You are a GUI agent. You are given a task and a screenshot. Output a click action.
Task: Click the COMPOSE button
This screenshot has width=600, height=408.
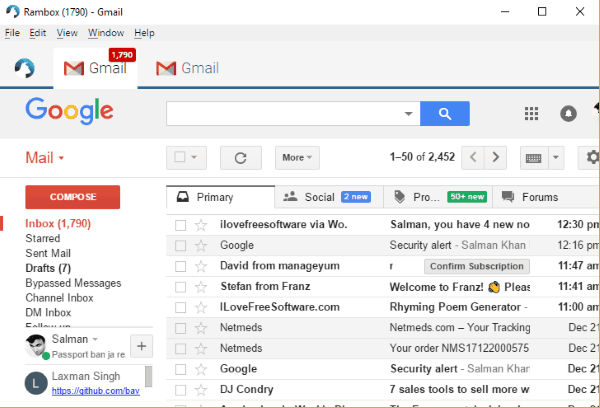[73, 197]
